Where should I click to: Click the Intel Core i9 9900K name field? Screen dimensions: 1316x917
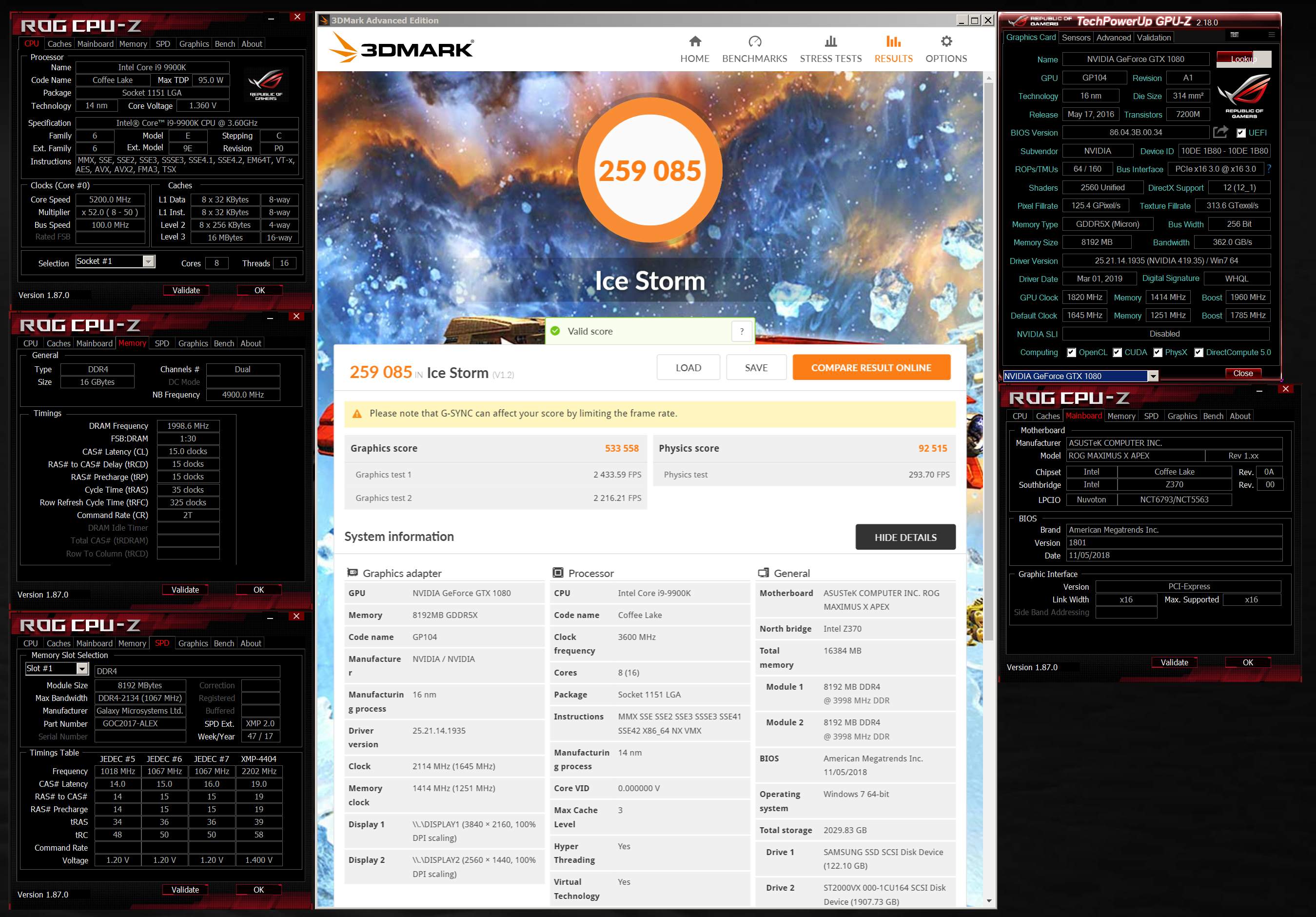152,67
